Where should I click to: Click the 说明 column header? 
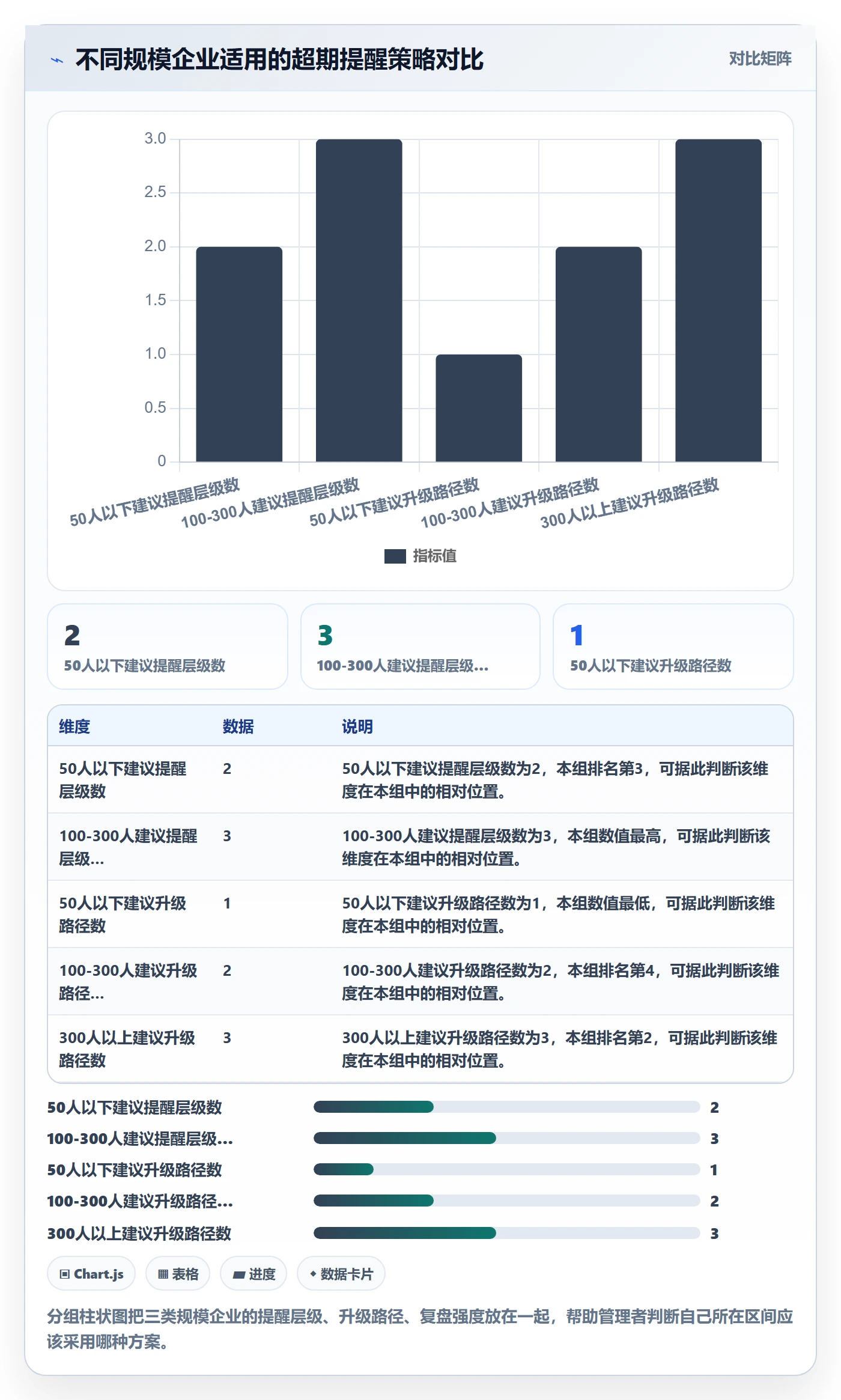tap(357, 726)
